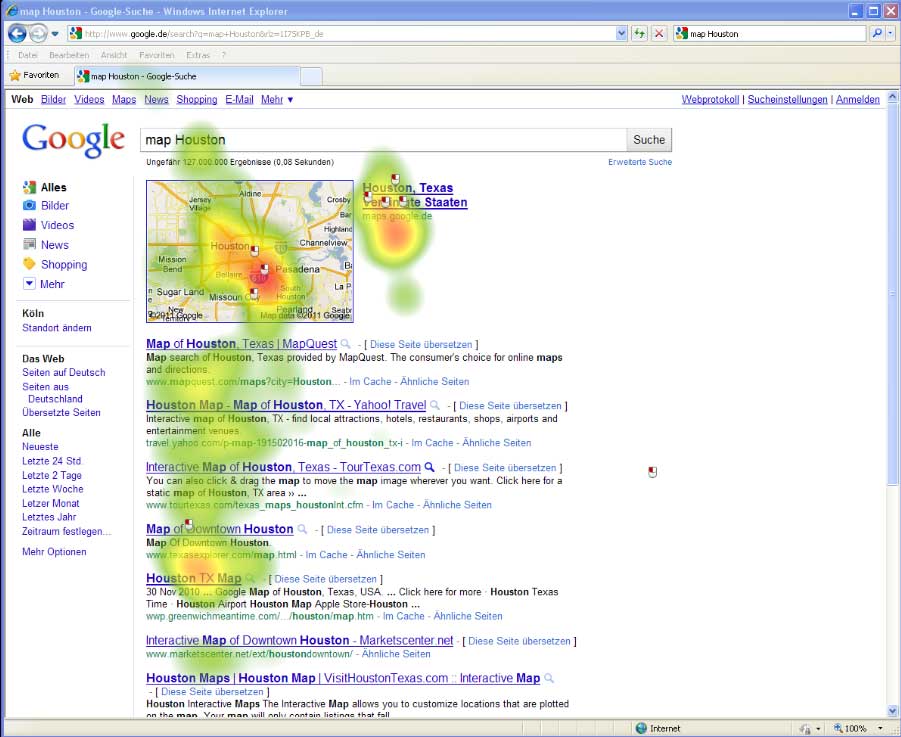901x737 pixels.
Task: Open the recent pages dropdown arrow
Action: tap(55, 34)
